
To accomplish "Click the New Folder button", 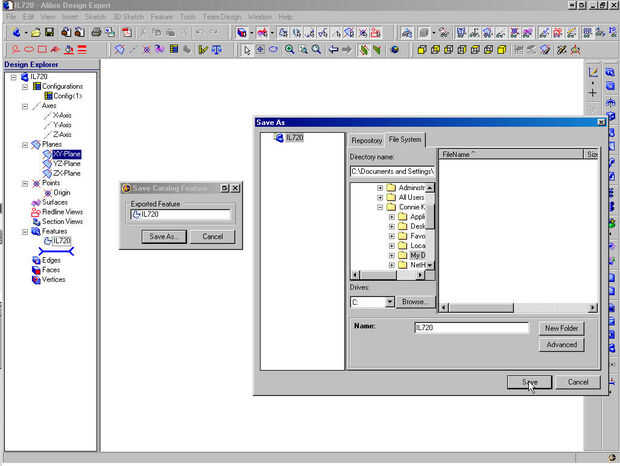I will click(x=561, y=328).
